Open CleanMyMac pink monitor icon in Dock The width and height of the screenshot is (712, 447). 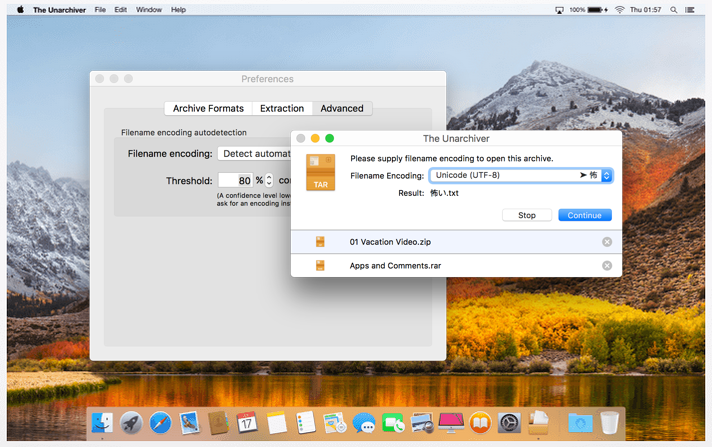[451, 423]
